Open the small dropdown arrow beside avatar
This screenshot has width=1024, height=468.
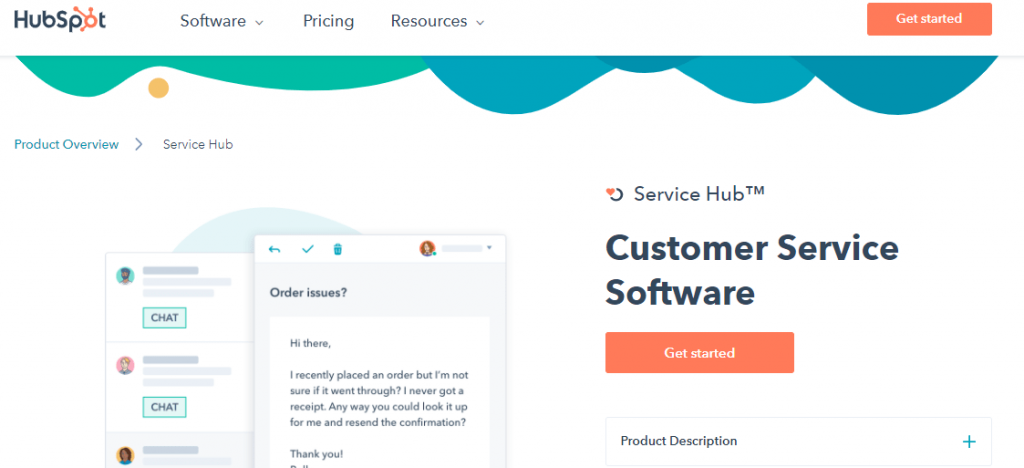(489, 248)
